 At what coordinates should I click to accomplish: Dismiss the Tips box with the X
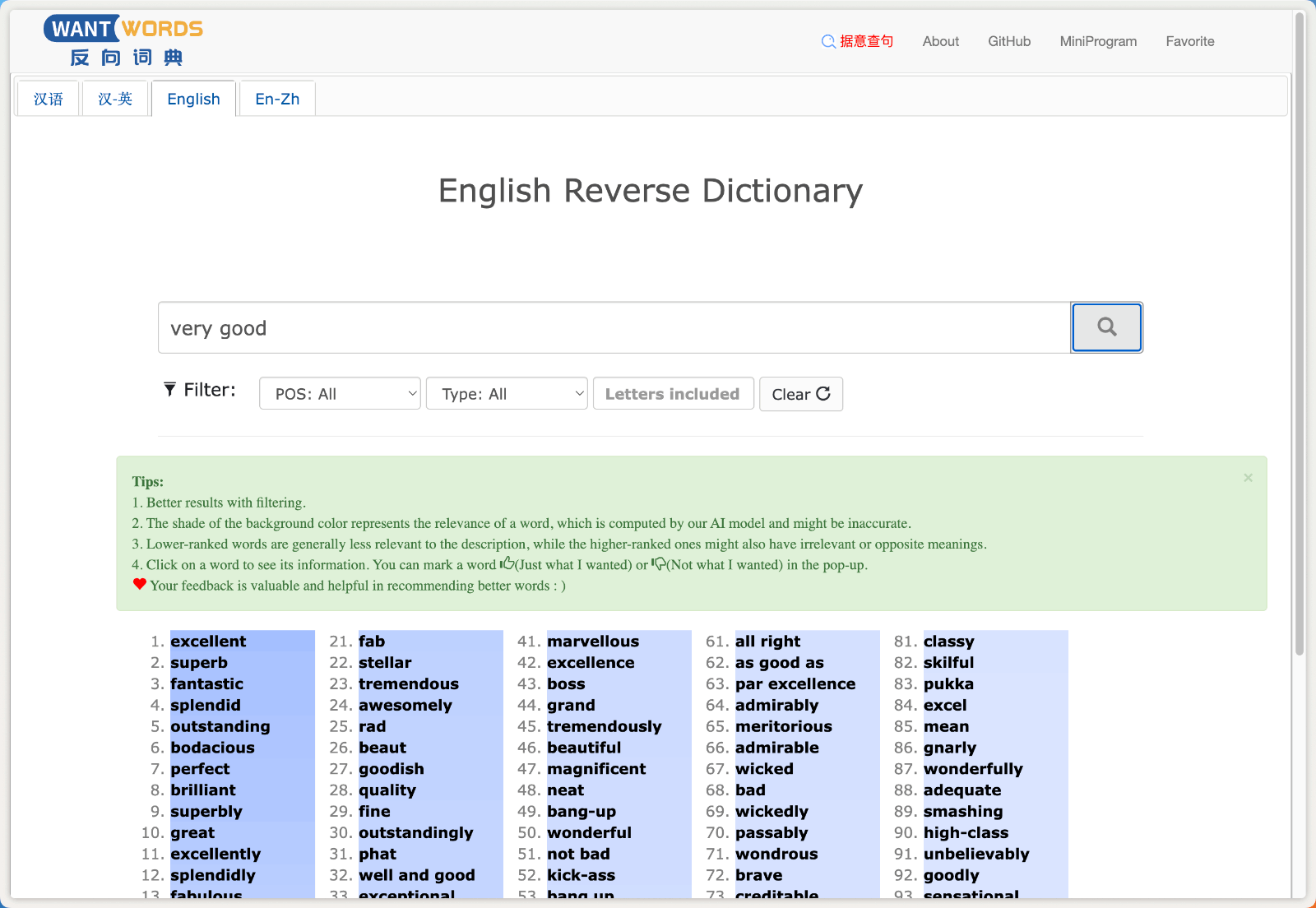[x=1248, y=478]
